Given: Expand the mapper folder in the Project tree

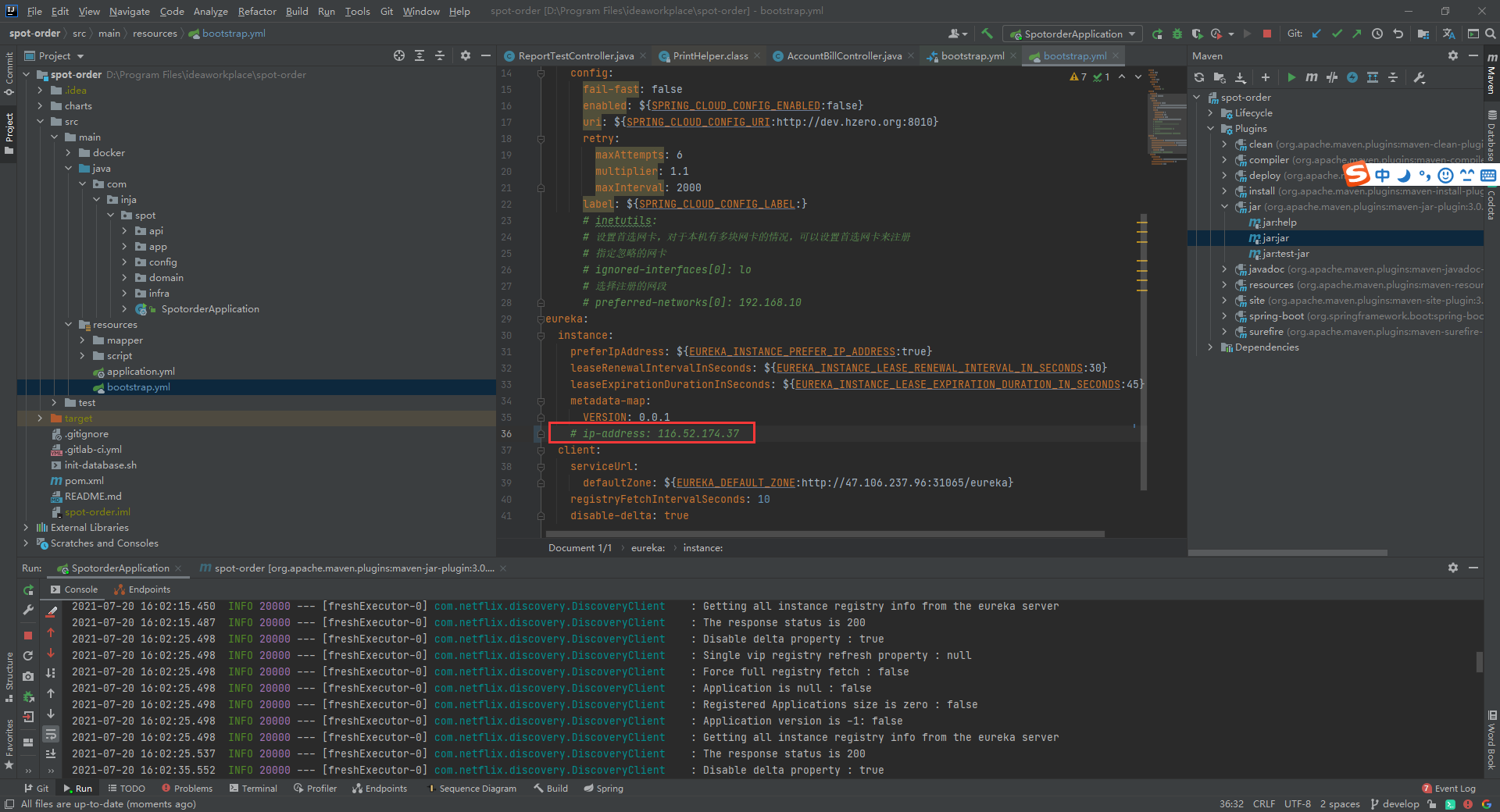Looking at the screenshot, I should [x=82, y=340].
